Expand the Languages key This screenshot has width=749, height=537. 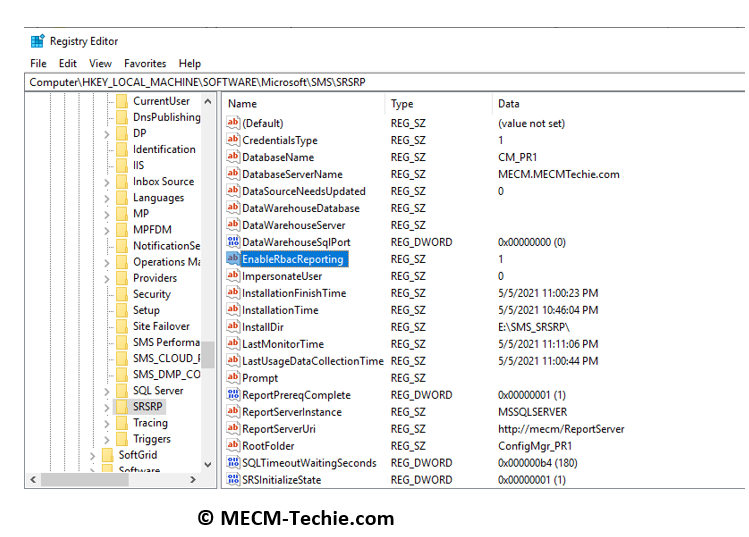click(x=107, y=198)
